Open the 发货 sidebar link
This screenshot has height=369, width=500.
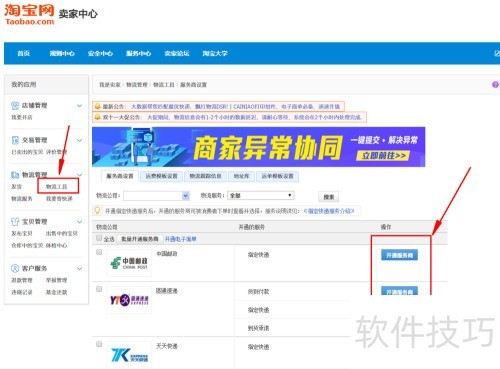point(17,187)
